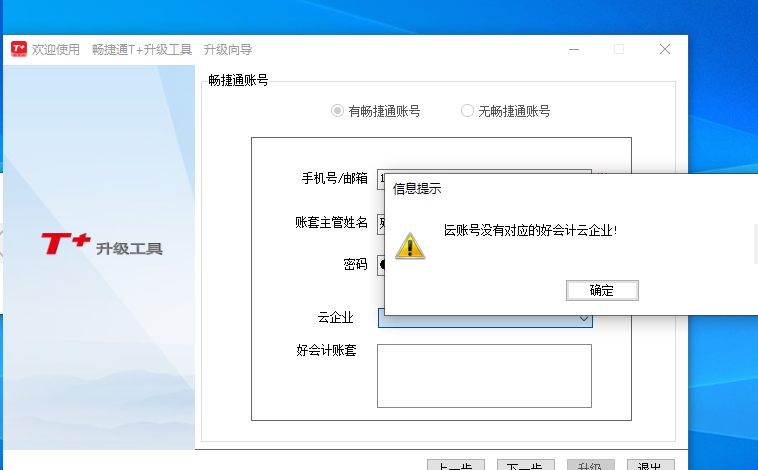Click the 手机号/邮箱 input field
This screenshot has height=470, width=758.
381,179
